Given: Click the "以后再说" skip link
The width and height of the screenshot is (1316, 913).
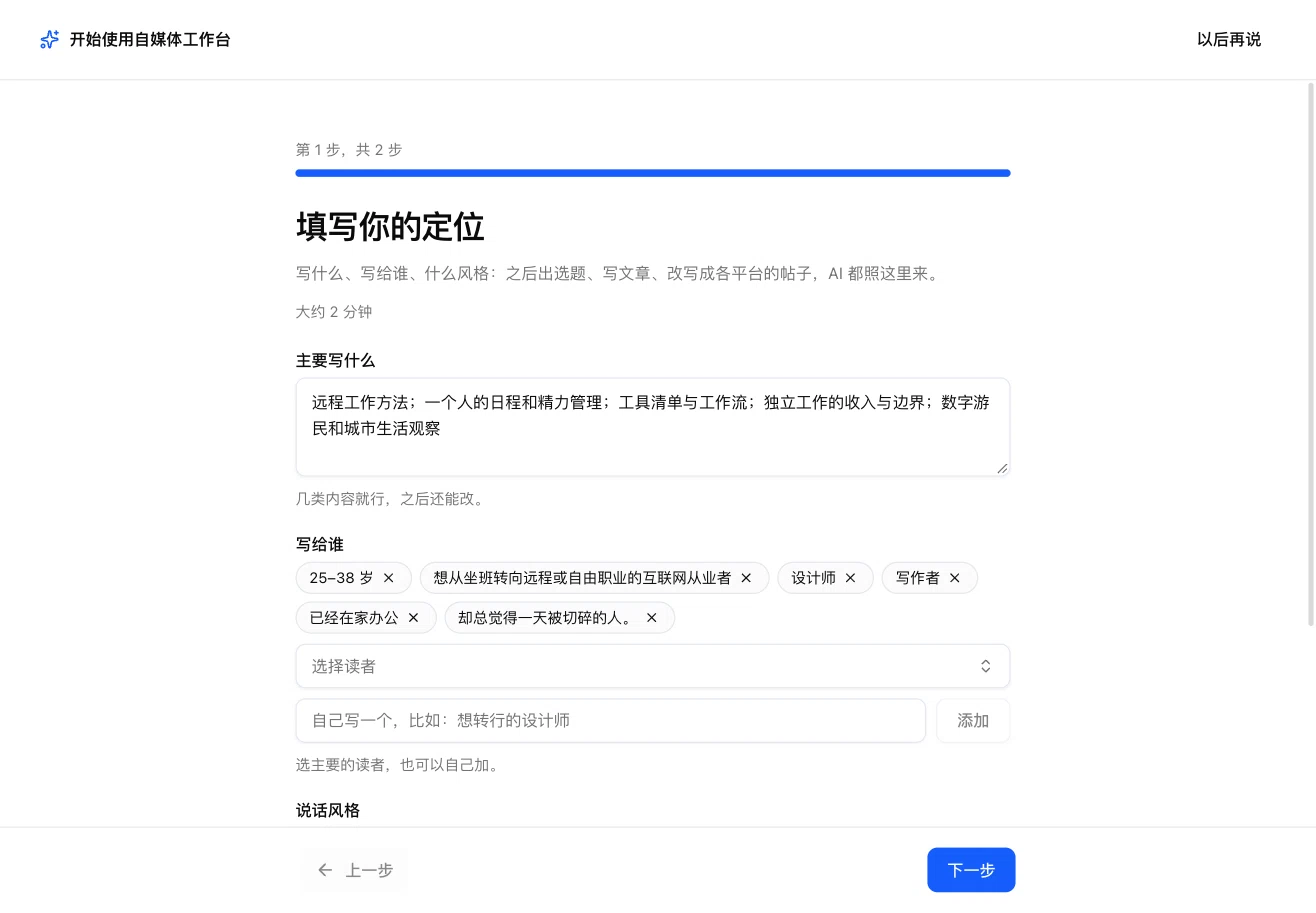Looking at the screenshot, I should tap(1229, 40).
